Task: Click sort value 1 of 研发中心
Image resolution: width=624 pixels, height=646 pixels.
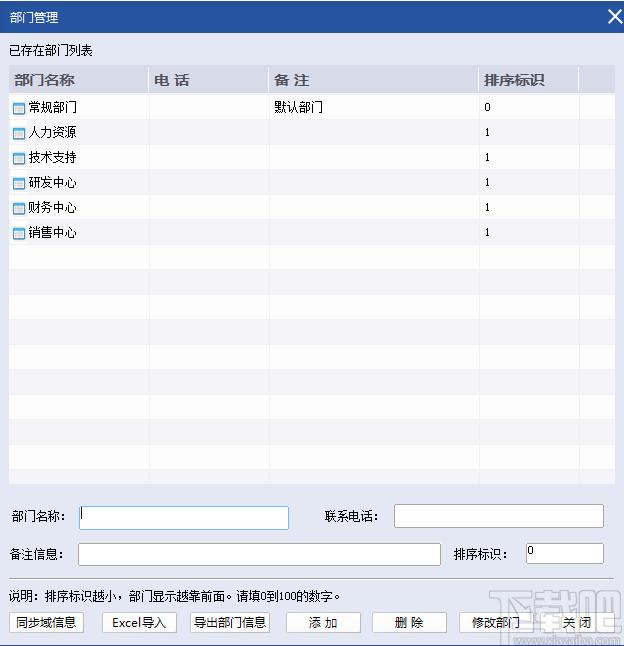Action: pos(487,183)
